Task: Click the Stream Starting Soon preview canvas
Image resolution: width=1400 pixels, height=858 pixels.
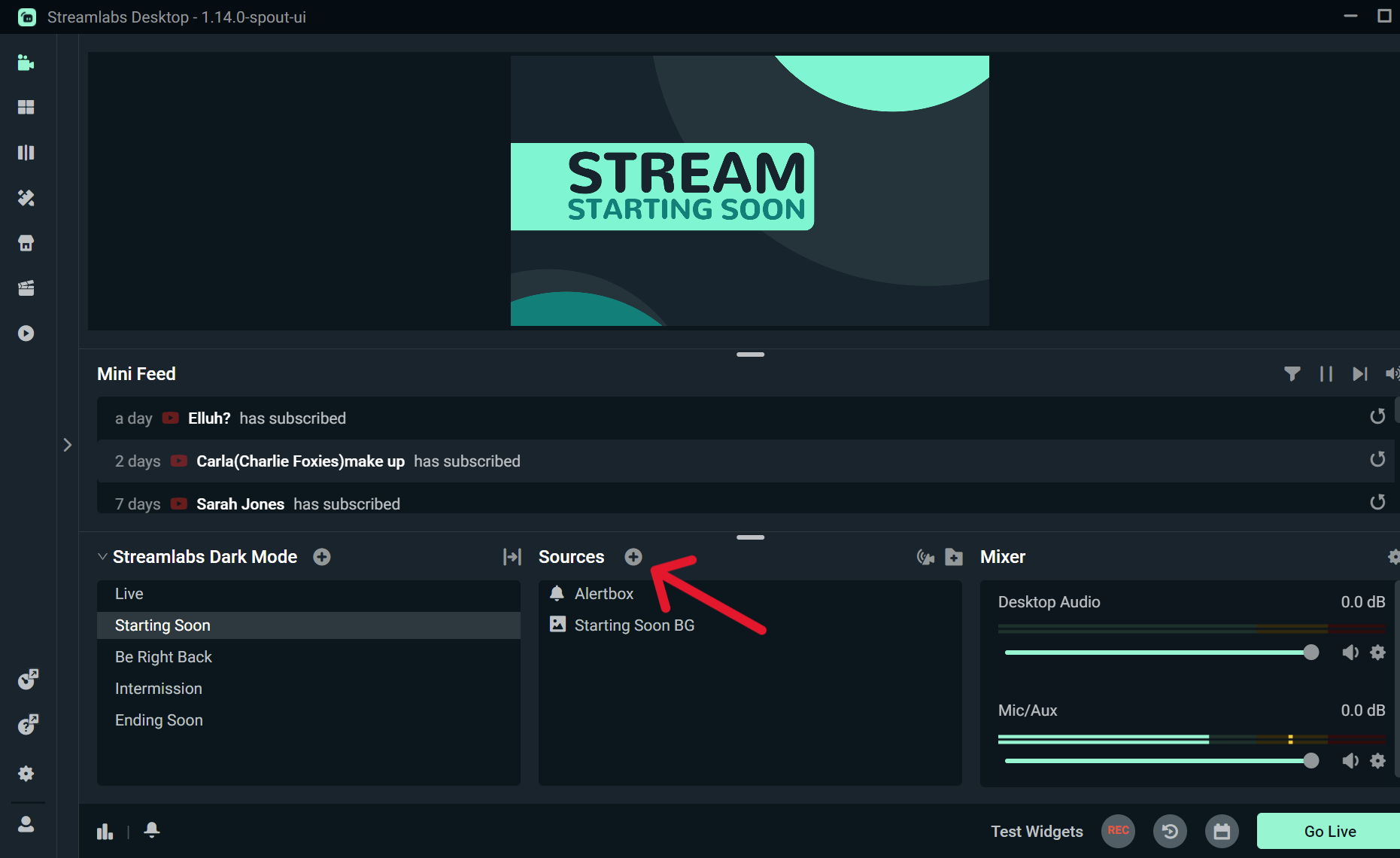Action: point(750,190)
